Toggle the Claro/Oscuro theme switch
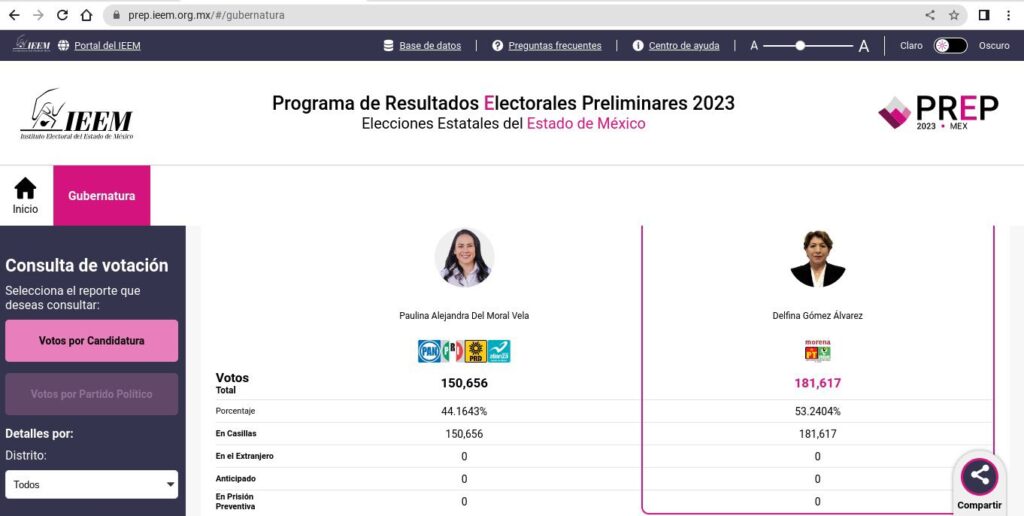The image size is (1024, 516). (x=950, y=46)
